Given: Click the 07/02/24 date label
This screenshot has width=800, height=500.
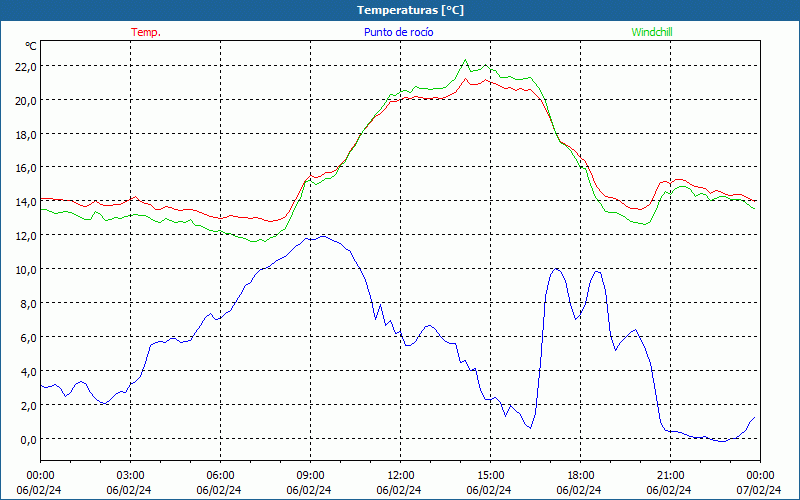Looking at the screenshot, I should (759, 490).
